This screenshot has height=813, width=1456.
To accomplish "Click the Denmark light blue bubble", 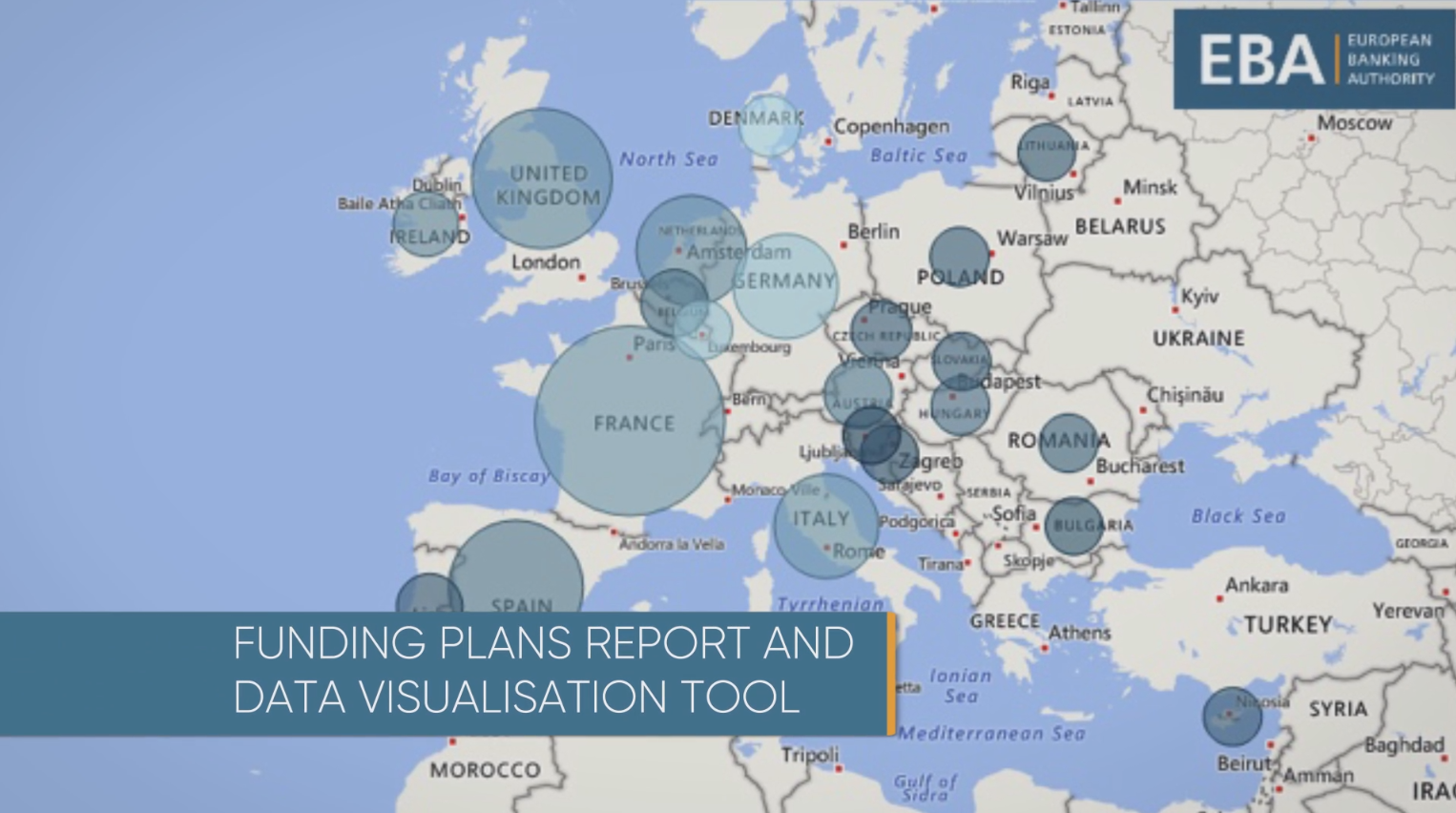I will (769, 126).
